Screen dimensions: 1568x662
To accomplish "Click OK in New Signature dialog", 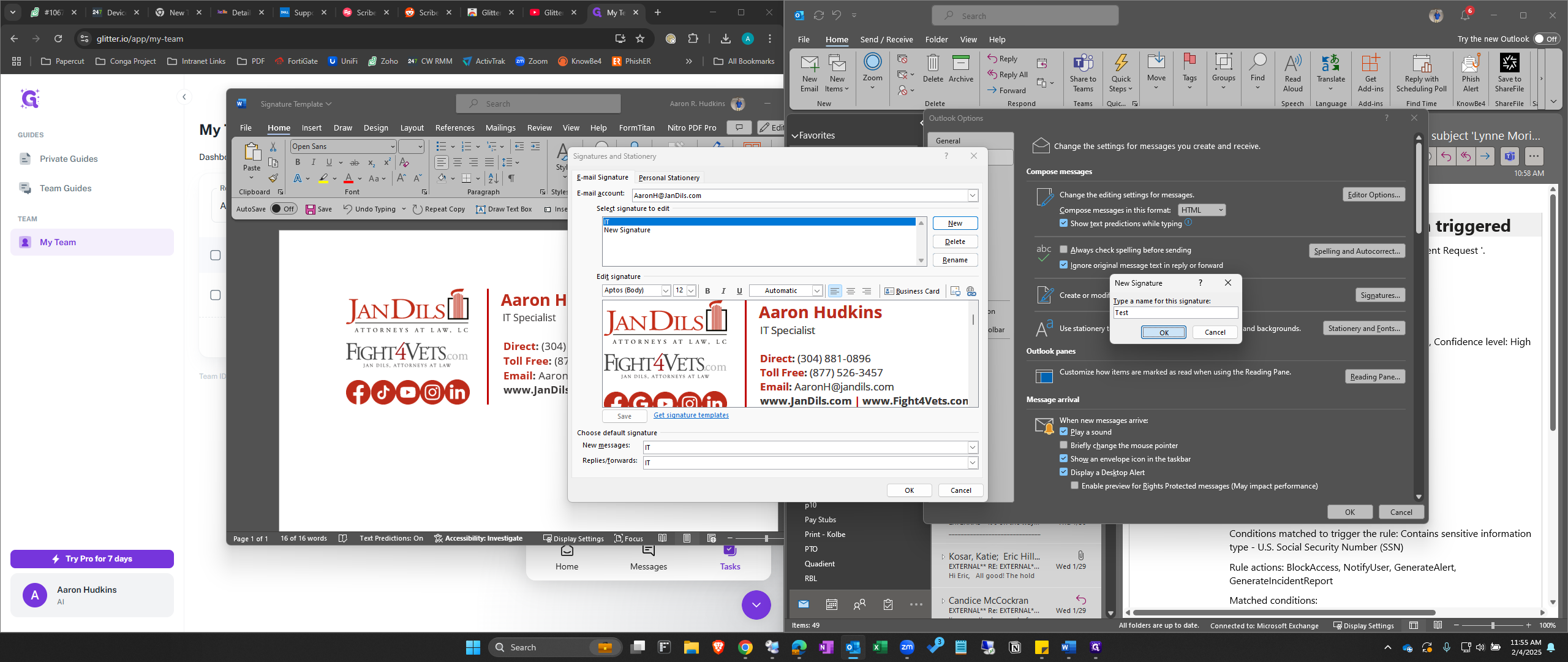I will (x=1164, y=332).
